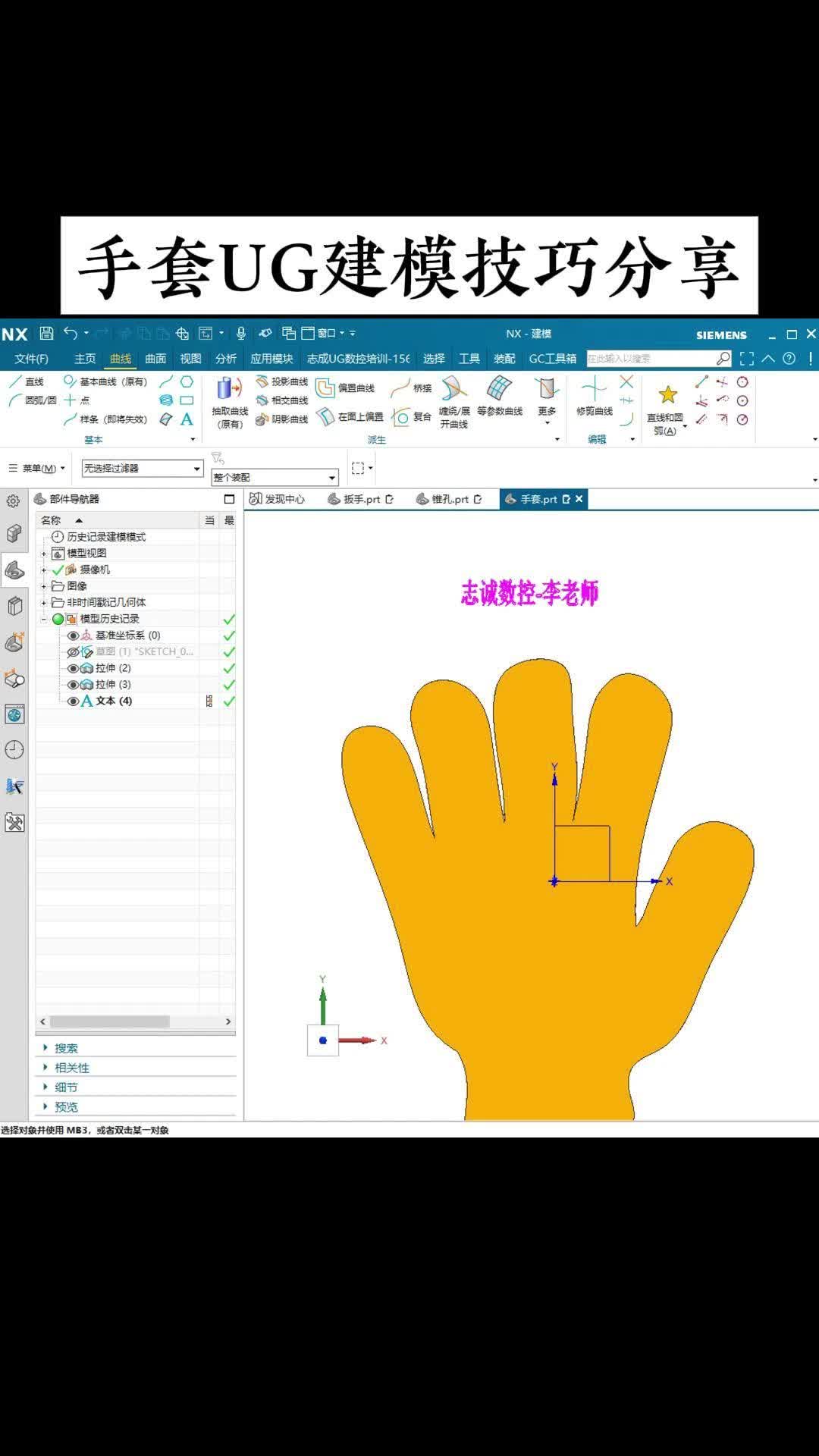Image resolution: width=819 pixels, height=1456 pixels.
Task: Click the 直线和圆弧 star icon
Action: [x=667, y=394]
